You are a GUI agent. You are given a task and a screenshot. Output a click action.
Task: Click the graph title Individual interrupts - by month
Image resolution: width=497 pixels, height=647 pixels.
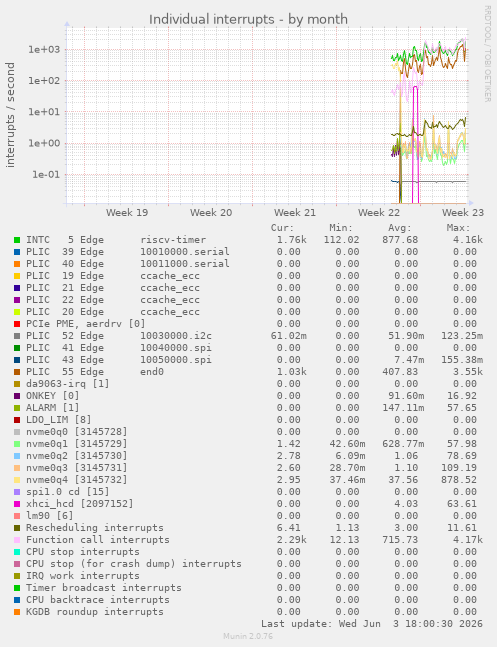click(248, 19)
